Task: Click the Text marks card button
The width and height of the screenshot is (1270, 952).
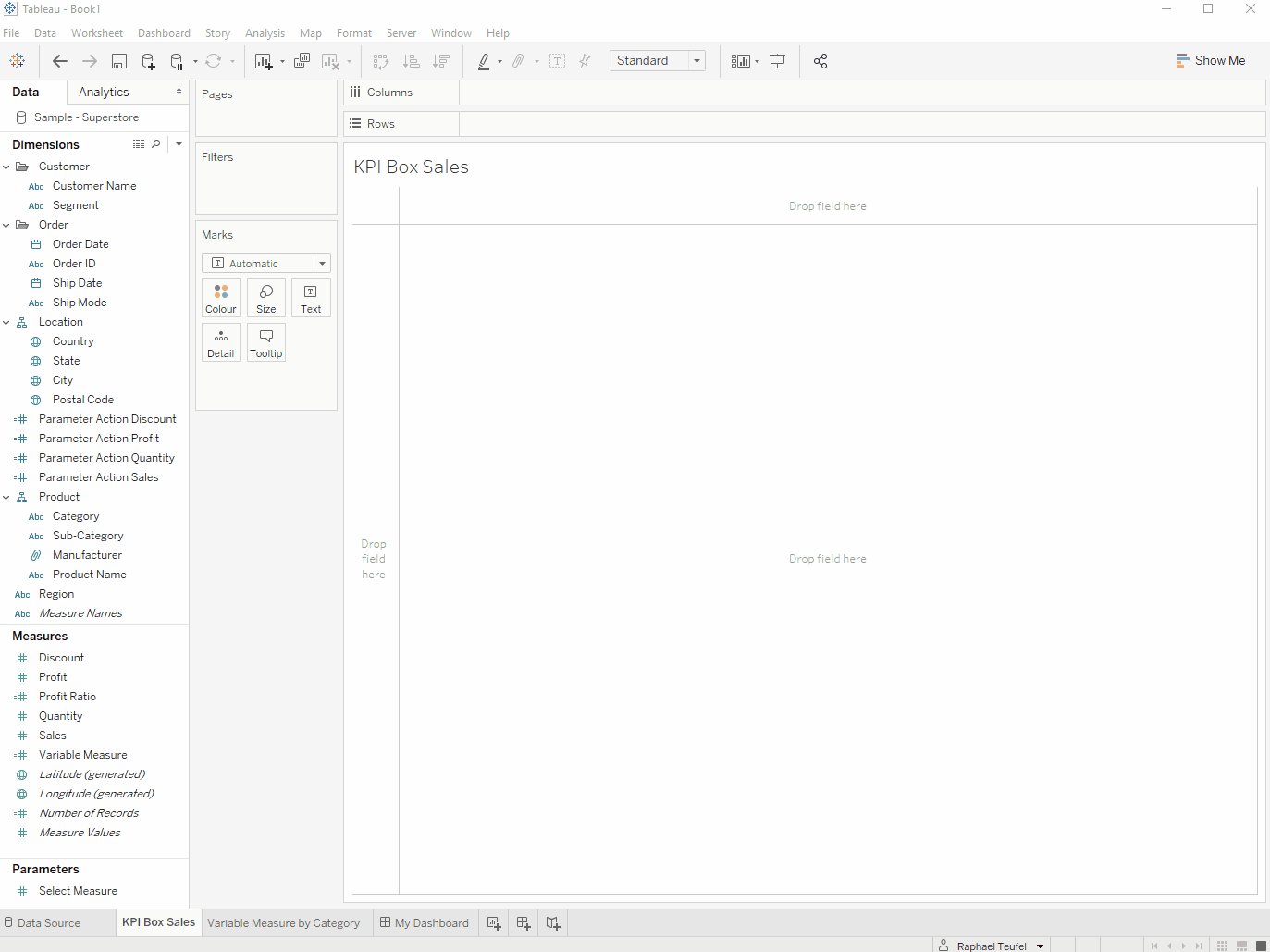Action: (x=311, y=298)
